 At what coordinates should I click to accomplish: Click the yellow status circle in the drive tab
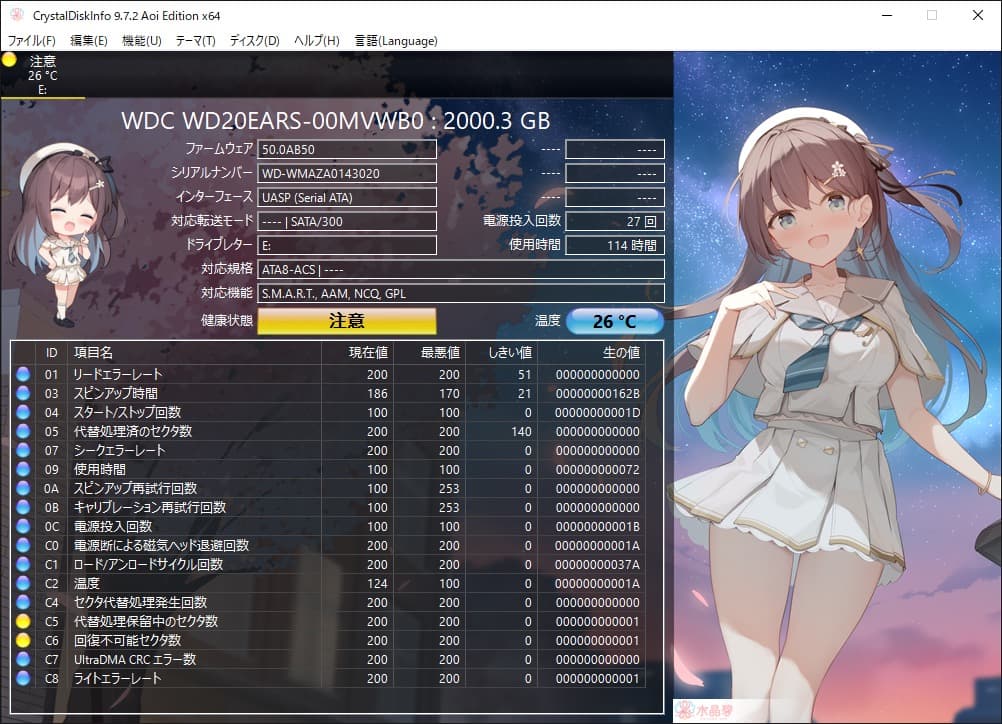point(9,60)
